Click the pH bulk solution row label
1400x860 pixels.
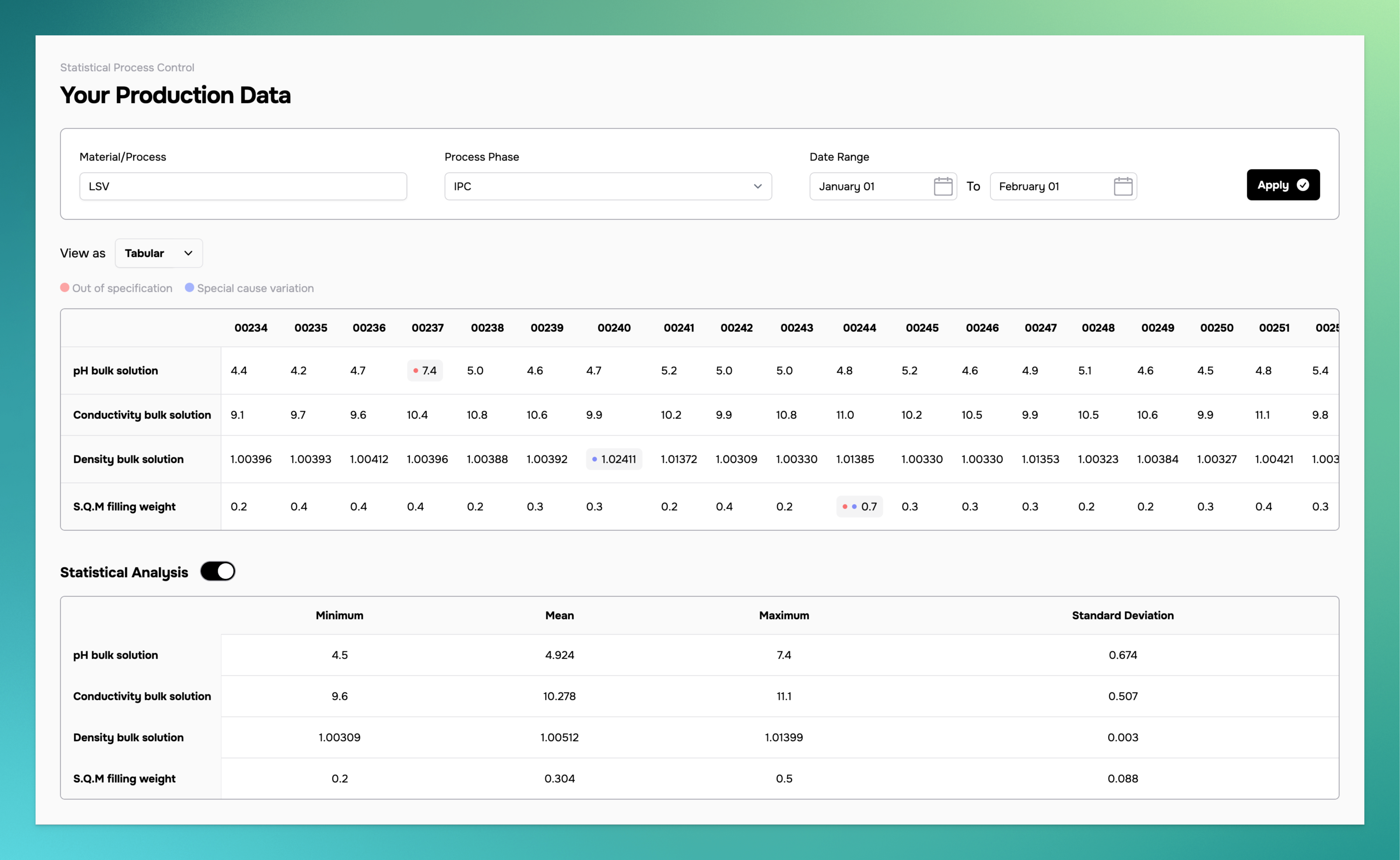click(x=115, y=370)
